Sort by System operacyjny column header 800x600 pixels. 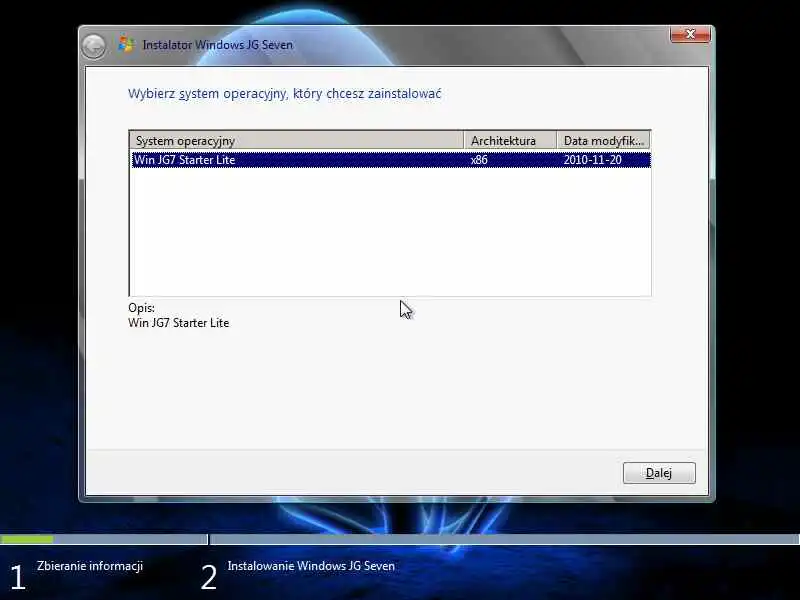297,141
